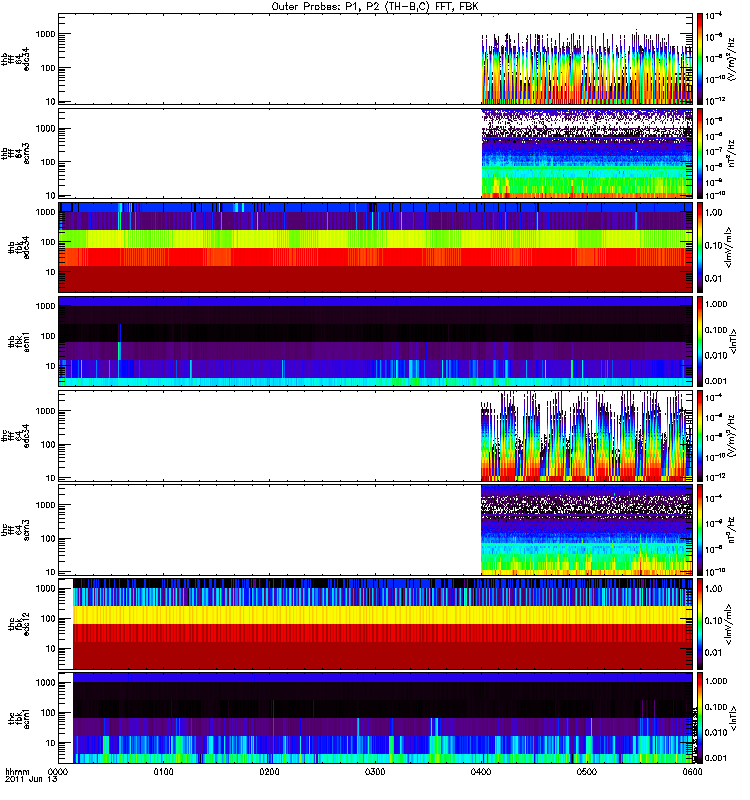
Task: Click '0.10' color bar tick of thc fbk edc12
Action: tap(714, 621)
